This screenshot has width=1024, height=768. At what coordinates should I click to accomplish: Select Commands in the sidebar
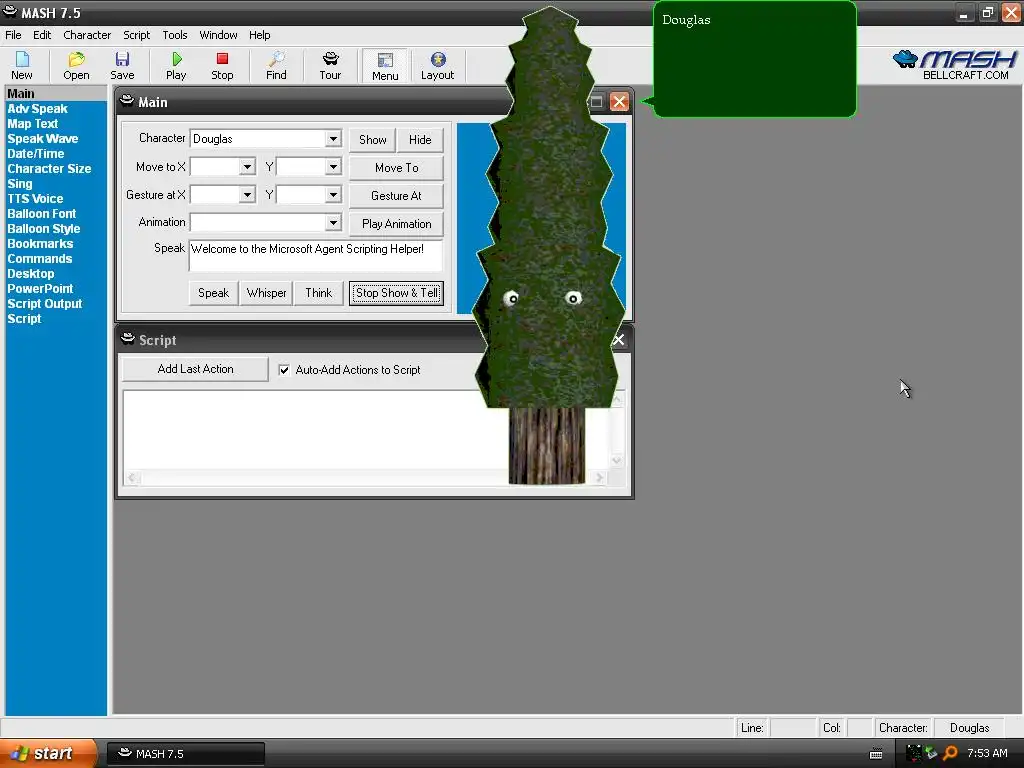coord(40,259)
